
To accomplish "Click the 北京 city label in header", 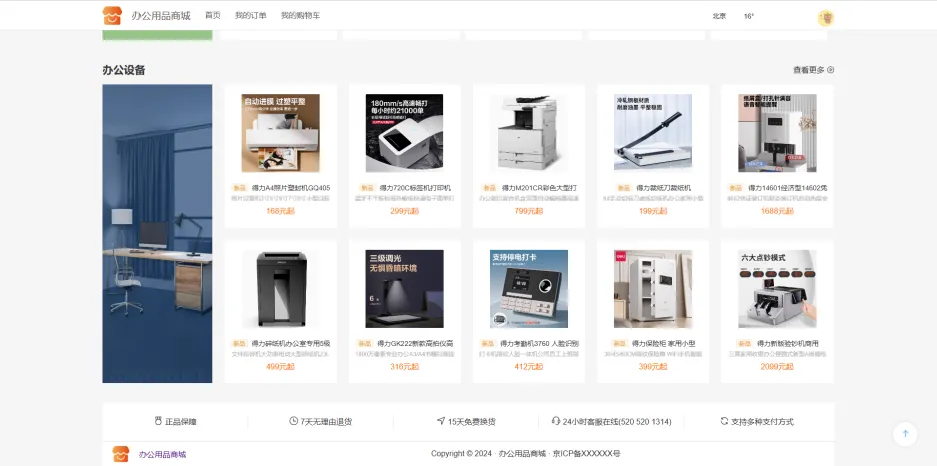I will point(719,16).
